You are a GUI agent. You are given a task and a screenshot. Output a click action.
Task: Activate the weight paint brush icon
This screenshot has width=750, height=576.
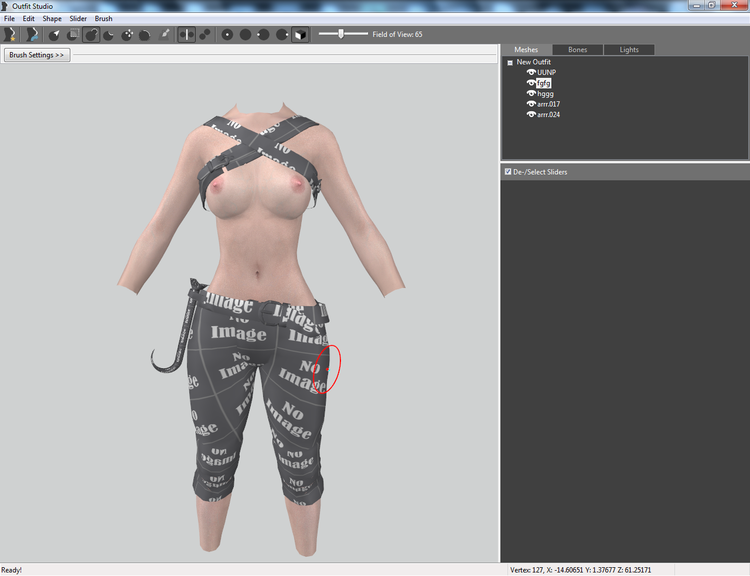pyautogui.click(x=164, y=34)
